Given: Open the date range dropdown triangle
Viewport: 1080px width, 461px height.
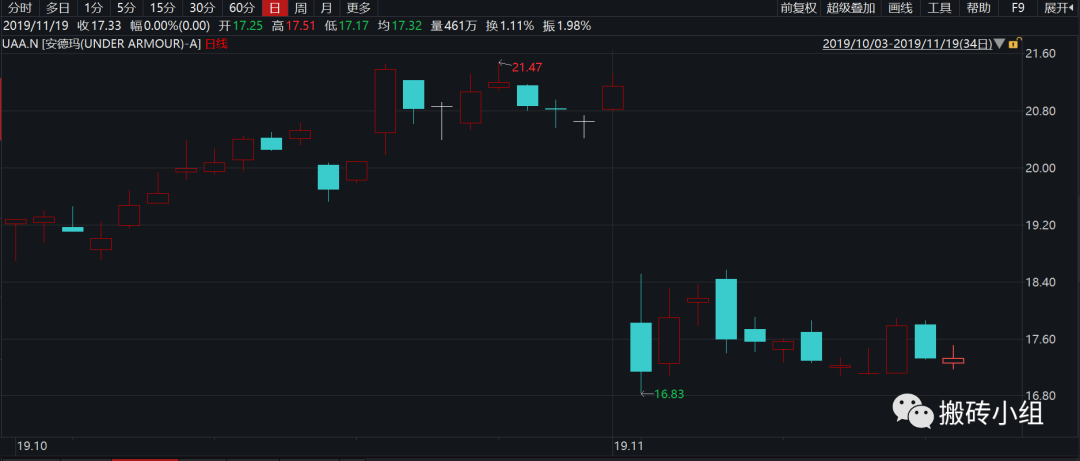Looking at the screenshot, I should point(1000,44).
